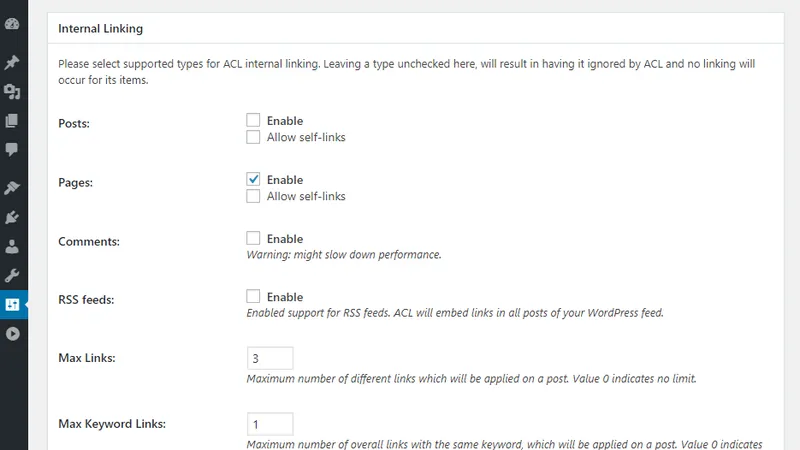Open the Posts pushpin sidebar icon
The image size is (800, 450).
point(12,62)
